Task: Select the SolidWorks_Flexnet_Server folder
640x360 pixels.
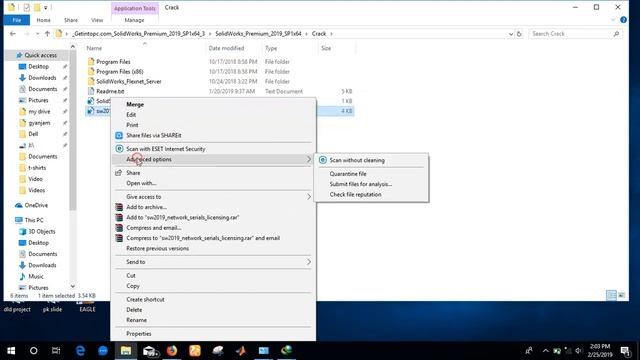Action: point(129,81)
